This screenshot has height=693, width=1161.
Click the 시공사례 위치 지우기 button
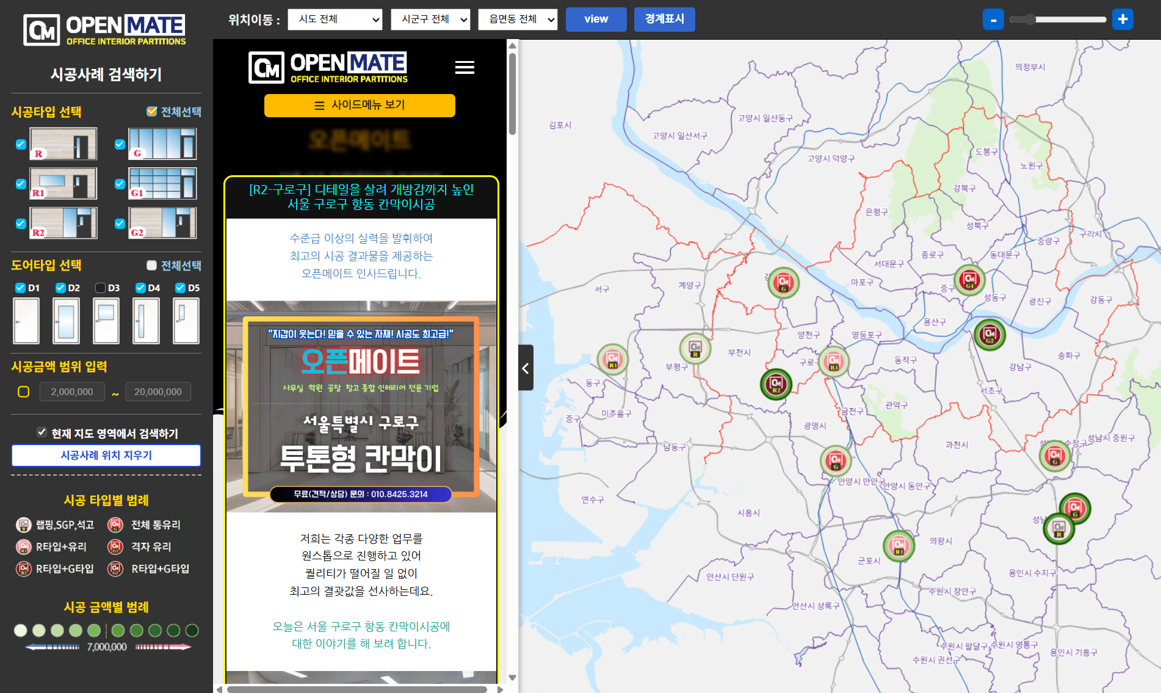coord(105,455)
